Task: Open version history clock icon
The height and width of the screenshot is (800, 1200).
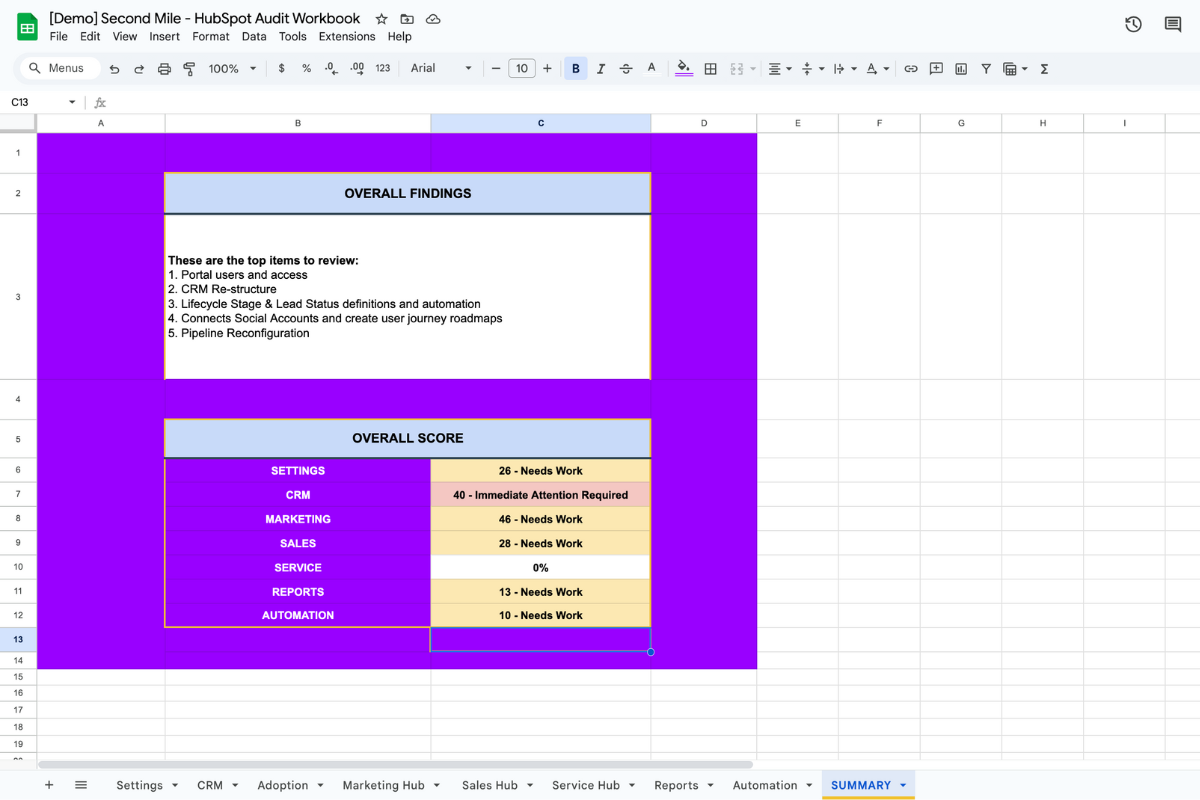Action: [1133, 24]
